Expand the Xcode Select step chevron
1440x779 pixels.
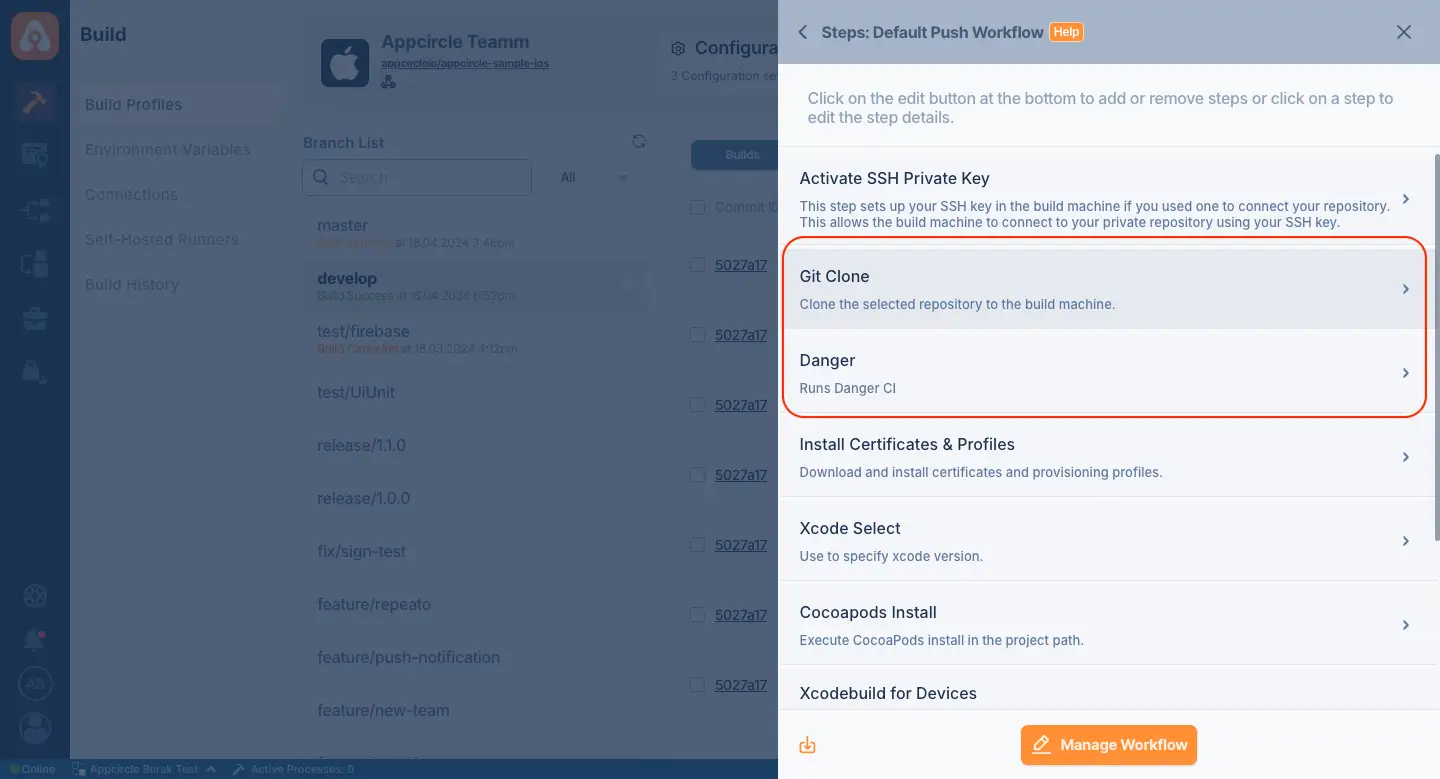[x=1405, y=541]
